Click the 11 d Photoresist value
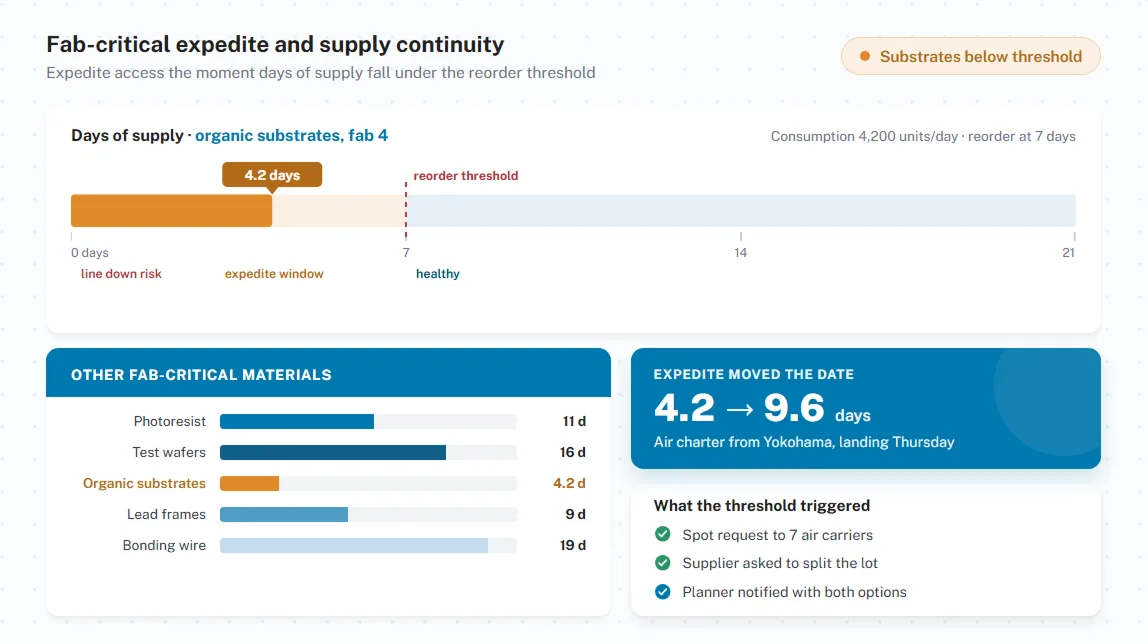Screen dimensions: 1148x644 pos(574,422)
